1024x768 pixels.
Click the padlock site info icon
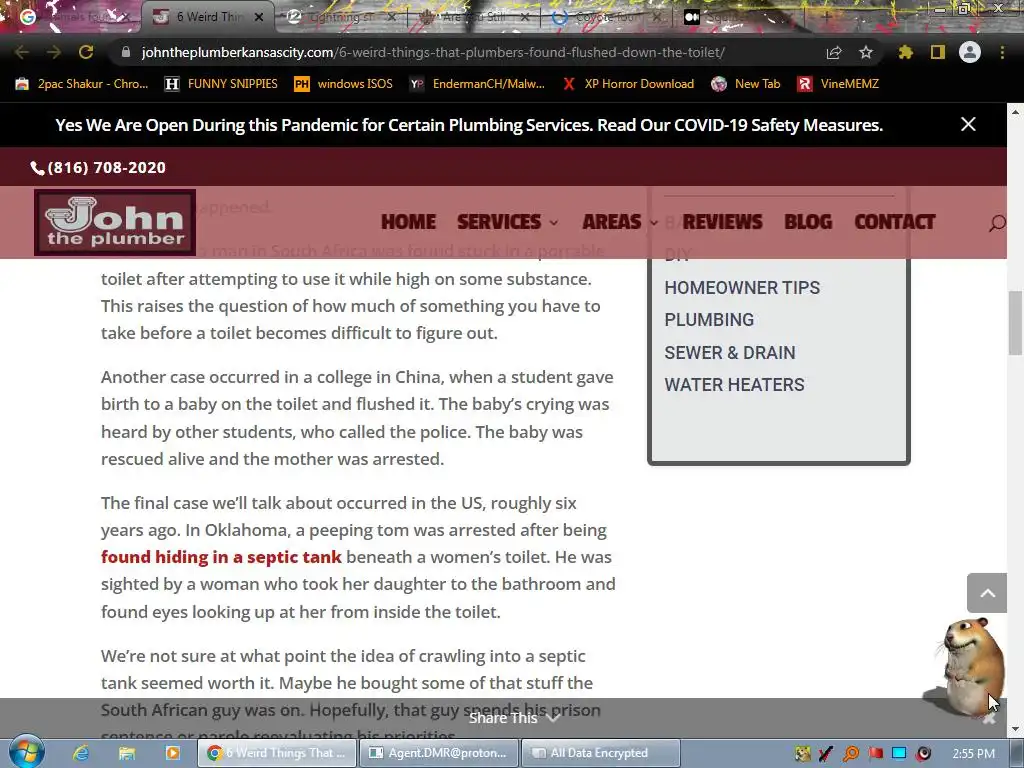tap(126, 52)
